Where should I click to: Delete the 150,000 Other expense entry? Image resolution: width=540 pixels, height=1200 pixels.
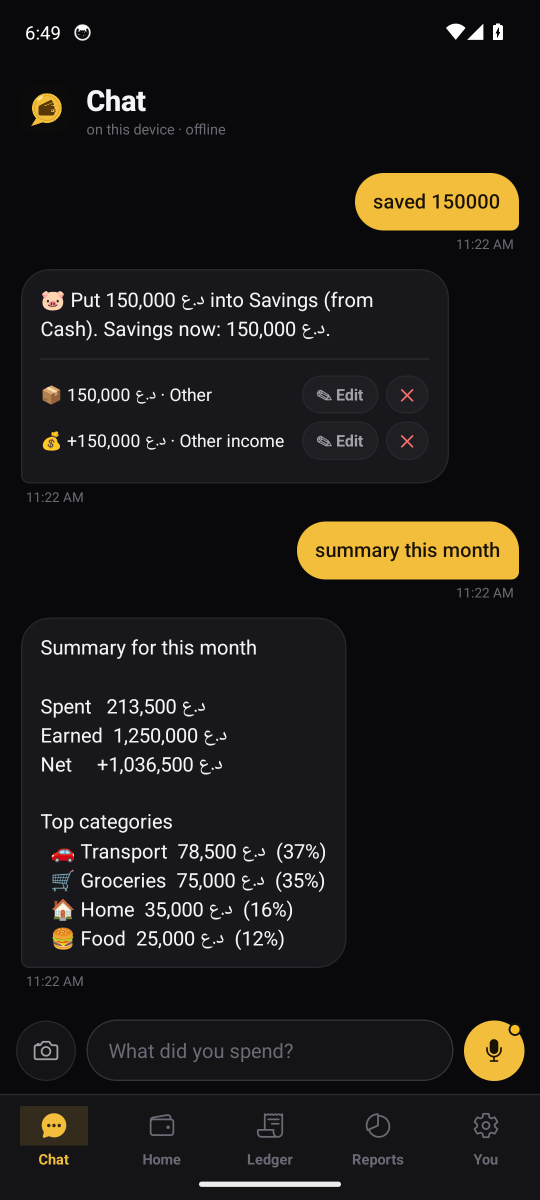407,395
